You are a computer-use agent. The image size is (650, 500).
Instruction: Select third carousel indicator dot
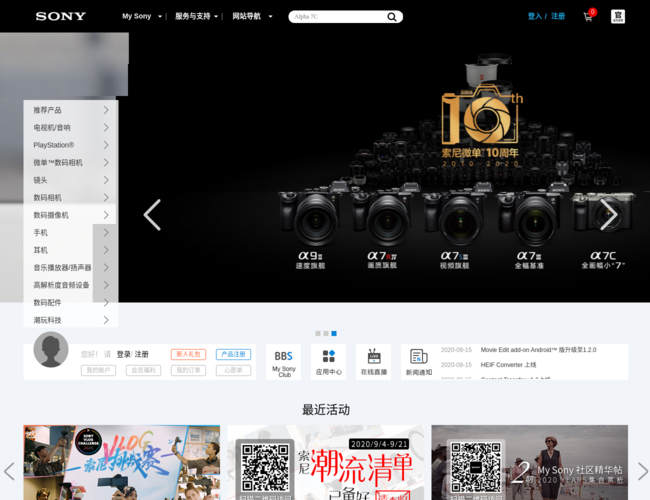tap(334, 333)
